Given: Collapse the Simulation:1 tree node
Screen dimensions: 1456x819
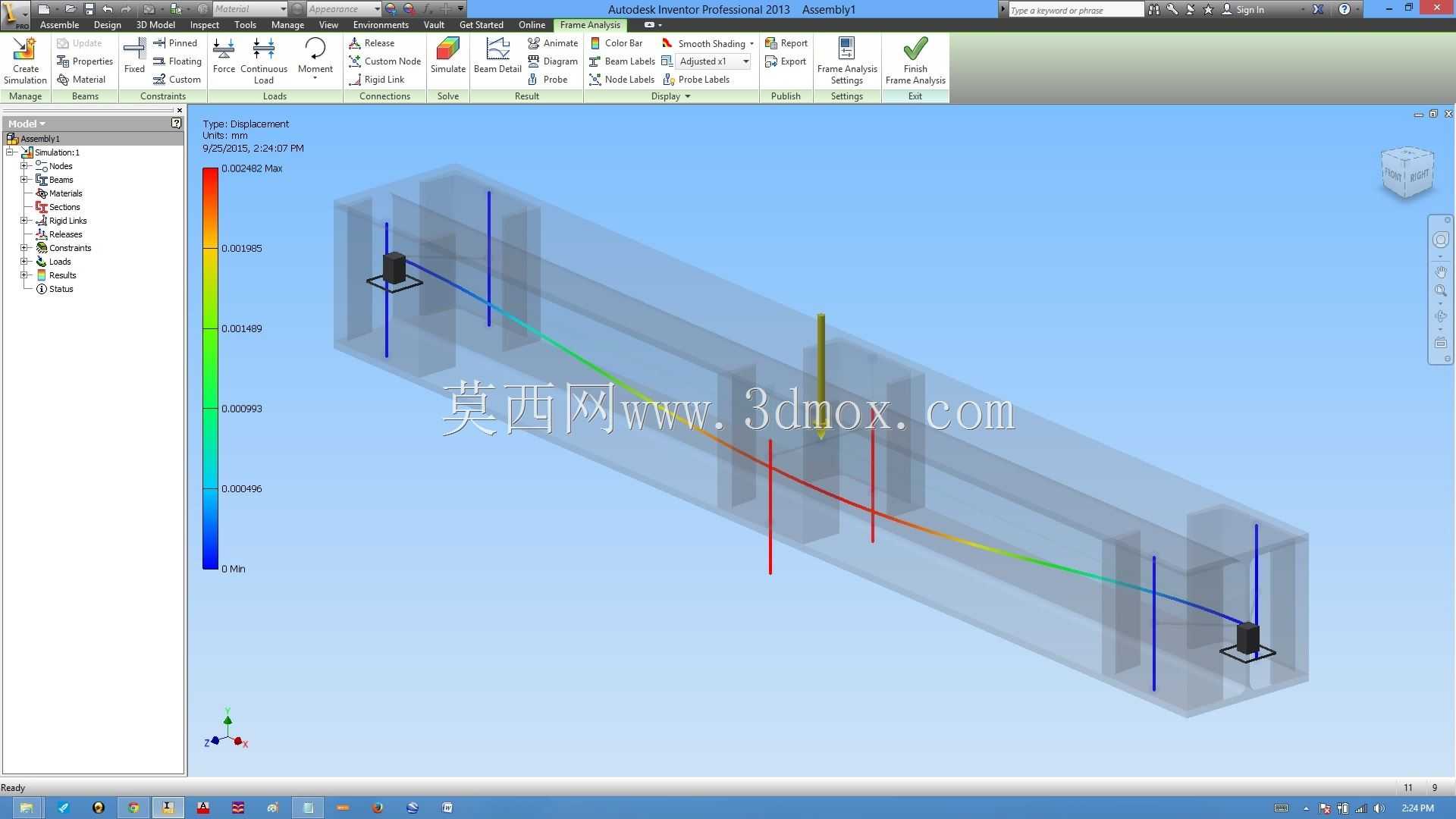Looking at the screenshot, I should pyautogui.click(x=10, y=152).
